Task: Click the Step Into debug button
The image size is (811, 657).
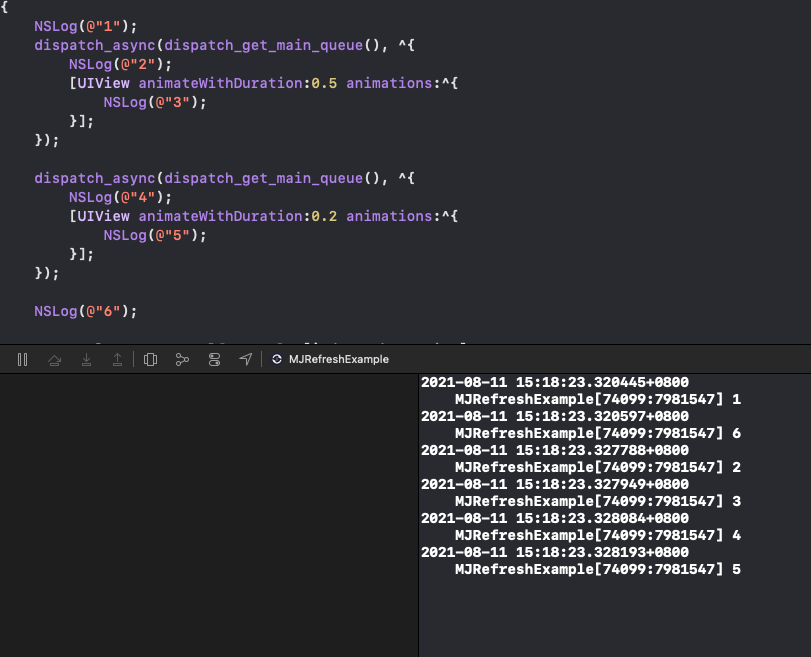Action: pos(86,360)
